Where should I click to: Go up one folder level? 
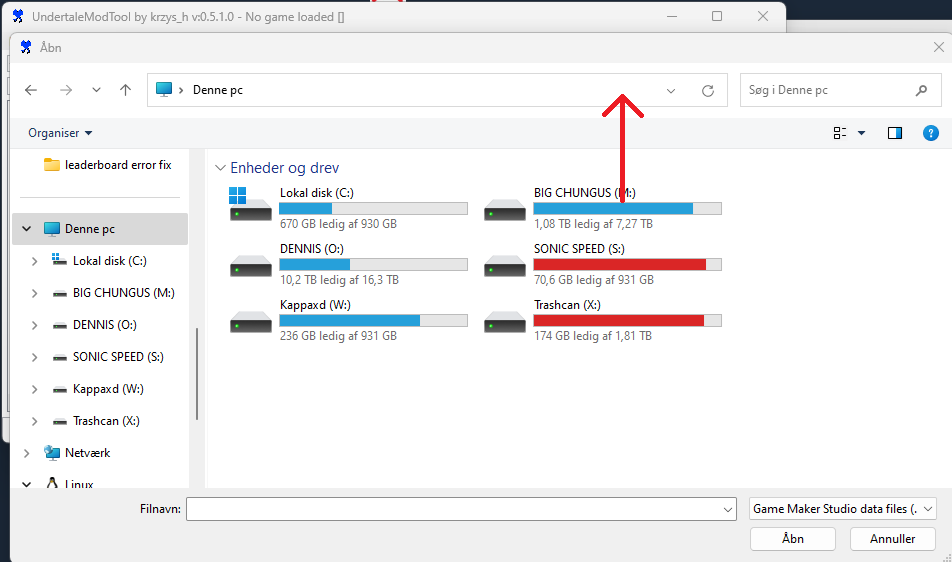[125, 90]
